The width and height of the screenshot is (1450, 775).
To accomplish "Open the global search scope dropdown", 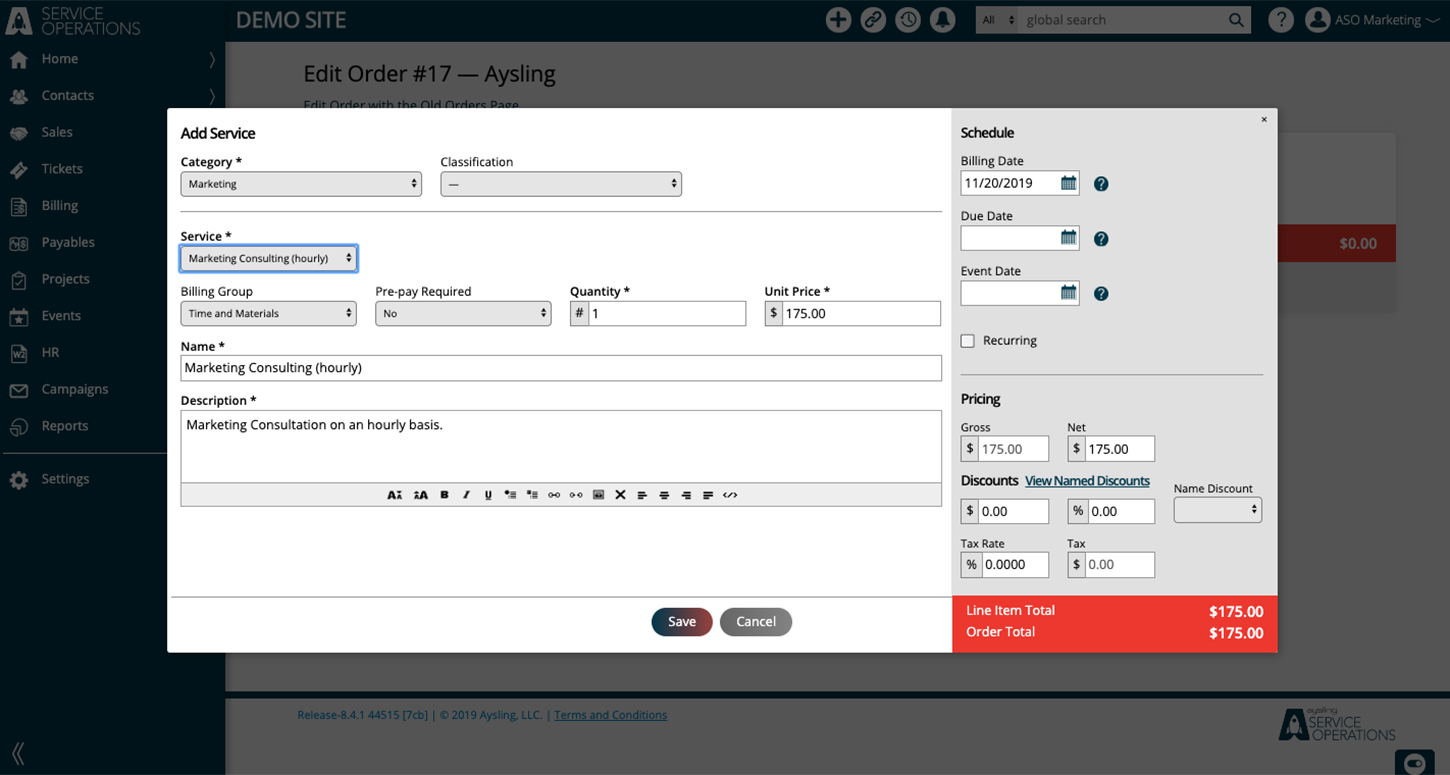I will (x=998, y=20).
